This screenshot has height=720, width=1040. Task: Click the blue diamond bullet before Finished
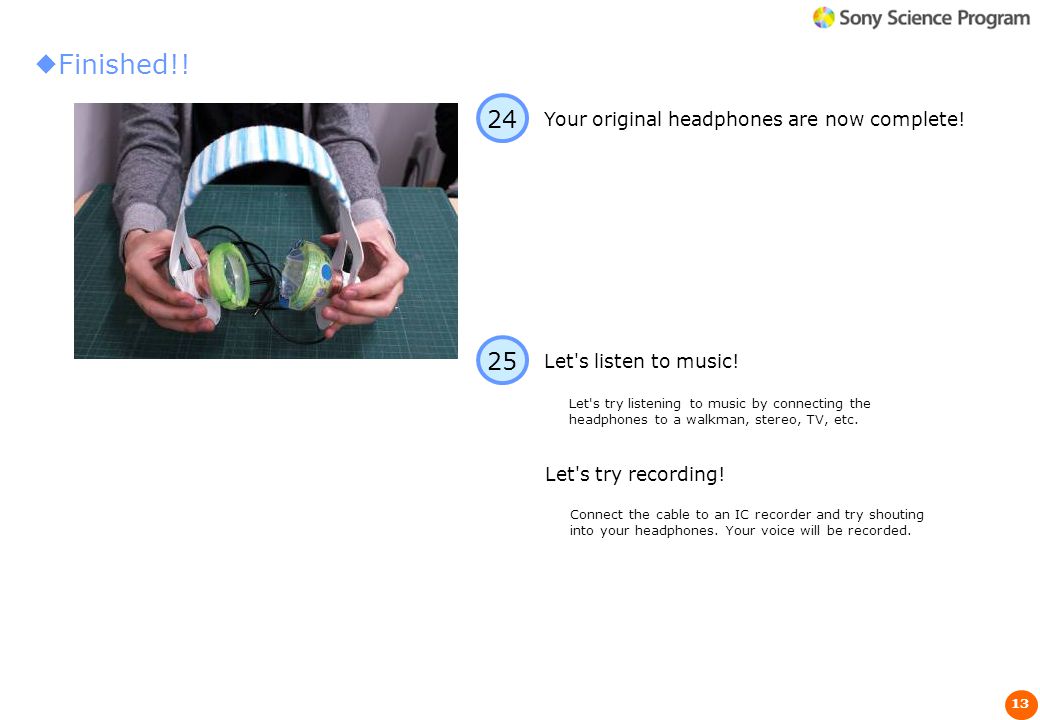[x=46, y=64]
